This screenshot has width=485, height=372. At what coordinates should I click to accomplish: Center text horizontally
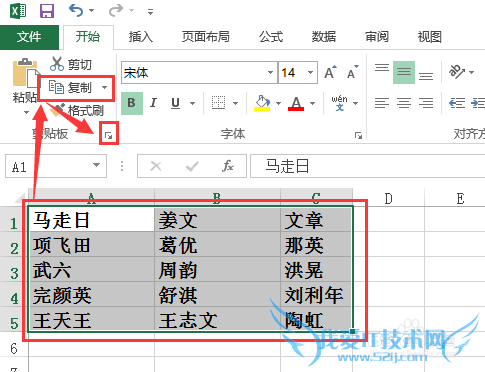tap(404, 103)
